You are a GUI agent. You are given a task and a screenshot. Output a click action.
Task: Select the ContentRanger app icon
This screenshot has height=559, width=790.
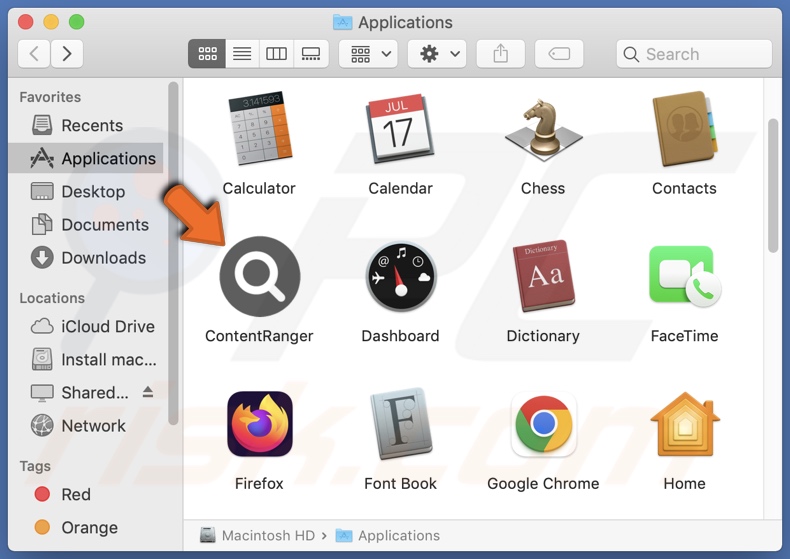tap(260, 276)
